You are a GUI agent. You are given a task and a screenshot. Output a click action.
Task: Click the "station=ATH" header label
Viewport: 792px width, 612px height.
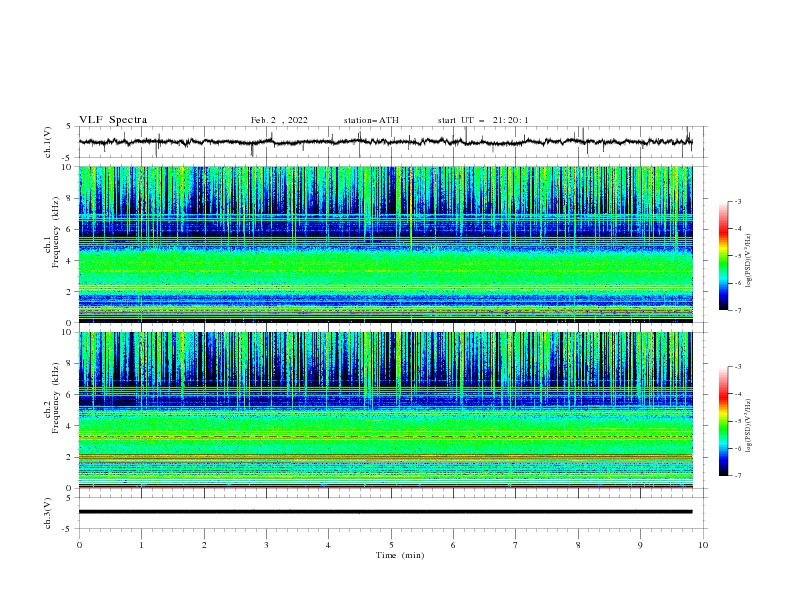pyautogui.click(x=371, y=120)
